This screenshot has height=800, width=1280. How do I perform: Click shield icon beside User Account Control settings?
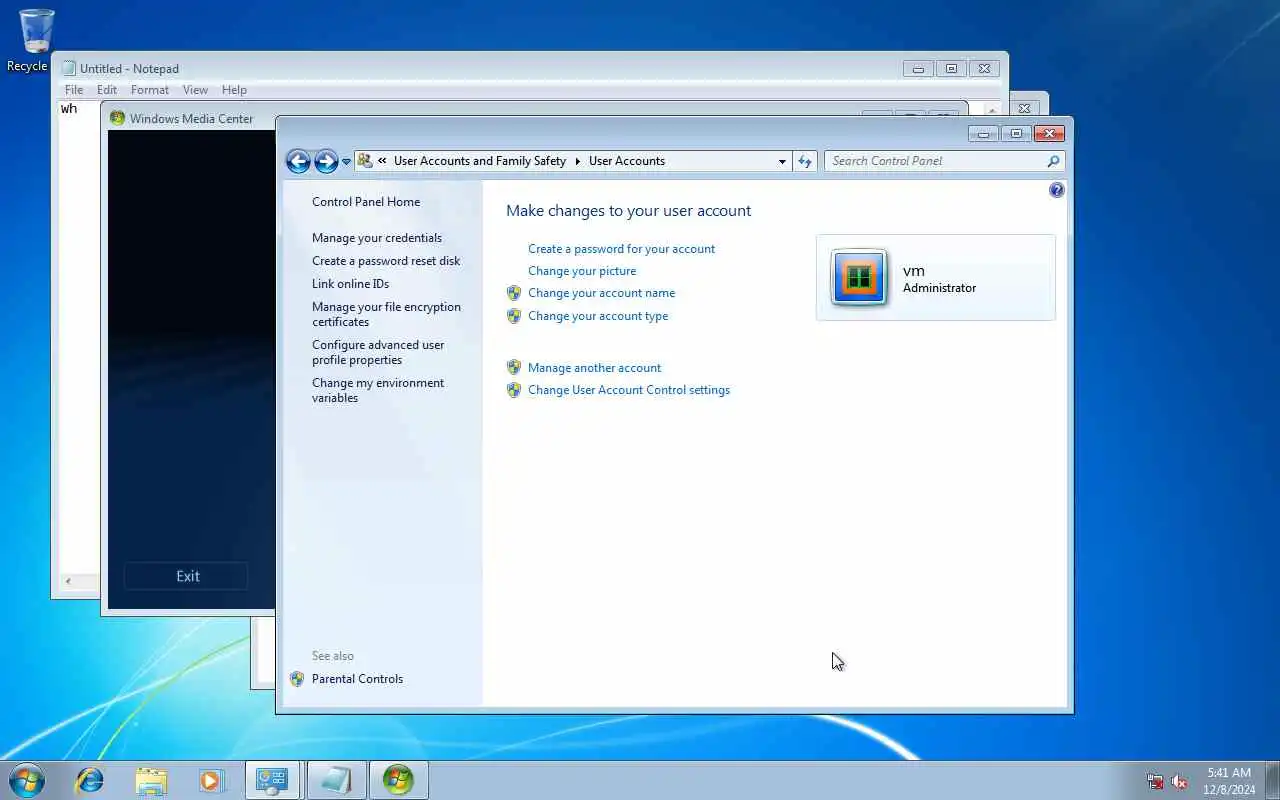514,390
